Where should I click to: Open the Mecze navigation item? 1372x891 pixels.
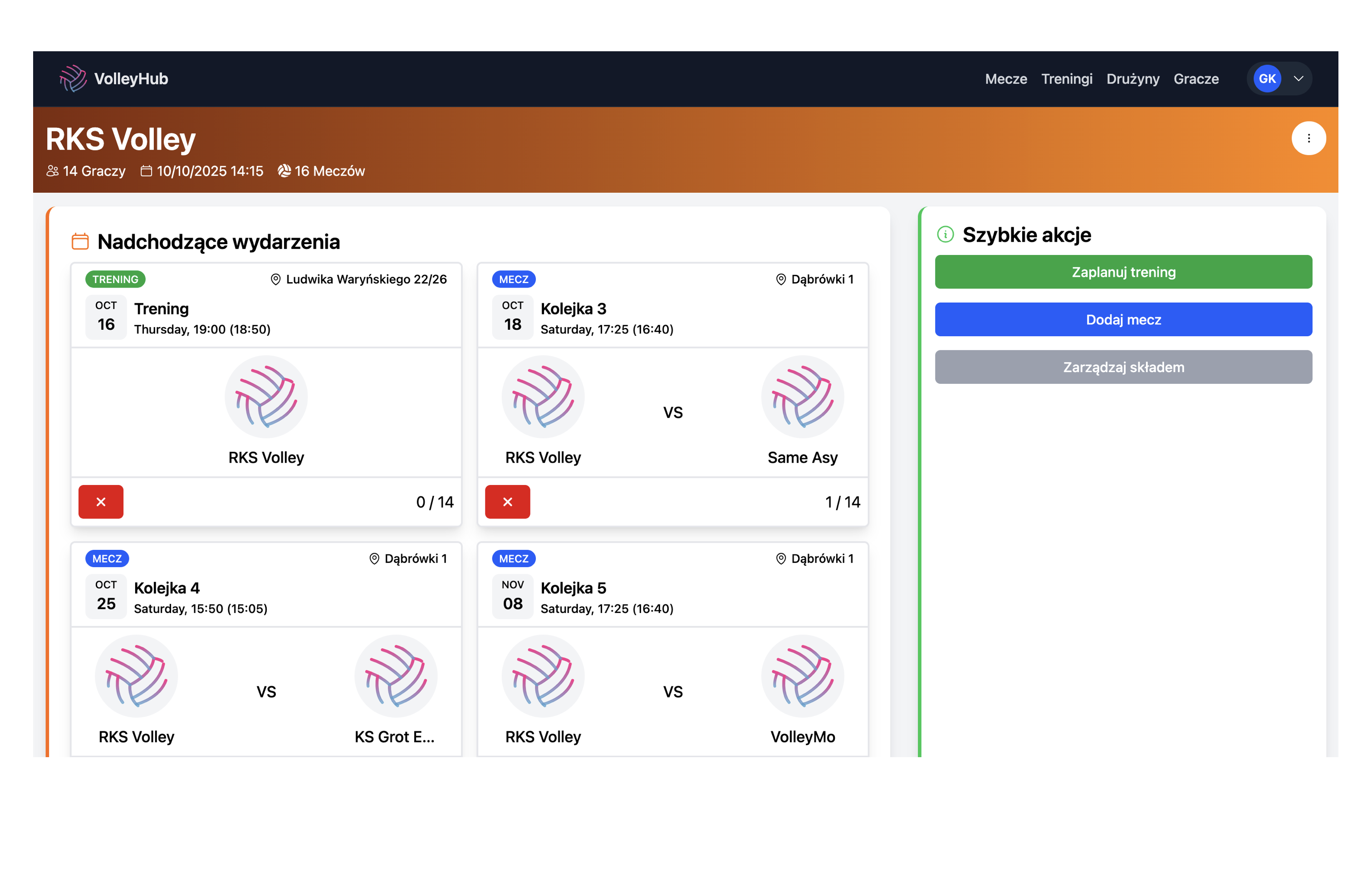click(1005, 79)
